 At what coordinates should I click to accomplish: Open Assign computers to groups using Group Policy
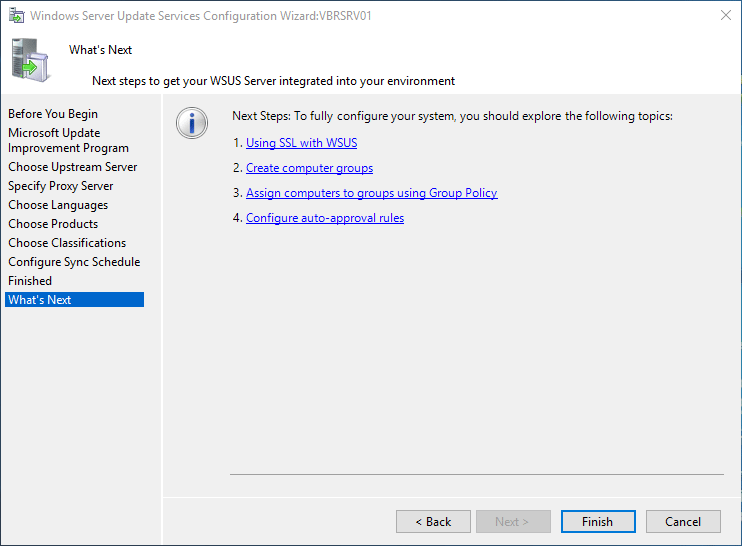pyautogui.click(x=371, y=193)
